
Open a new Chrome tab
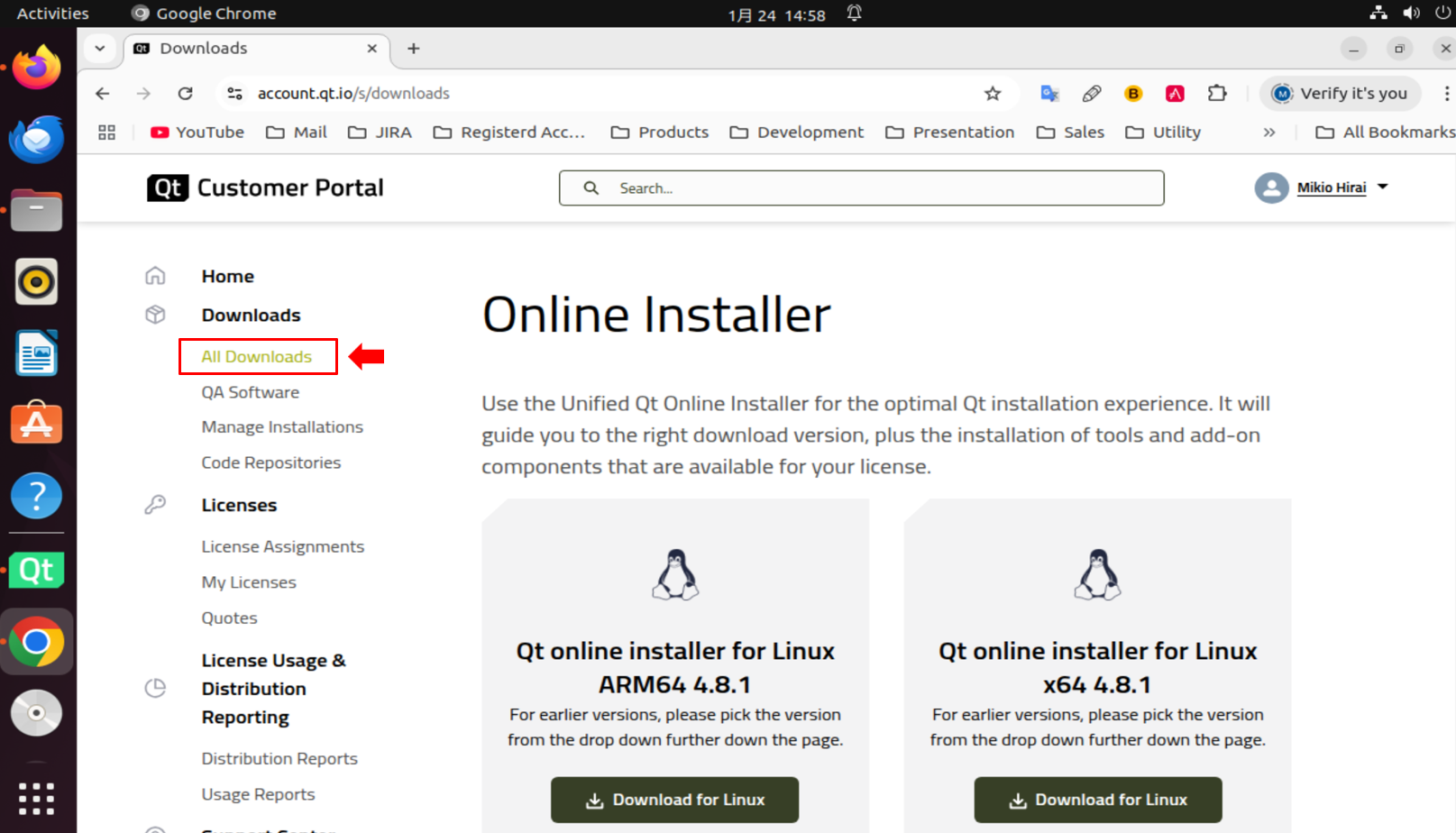414,49
